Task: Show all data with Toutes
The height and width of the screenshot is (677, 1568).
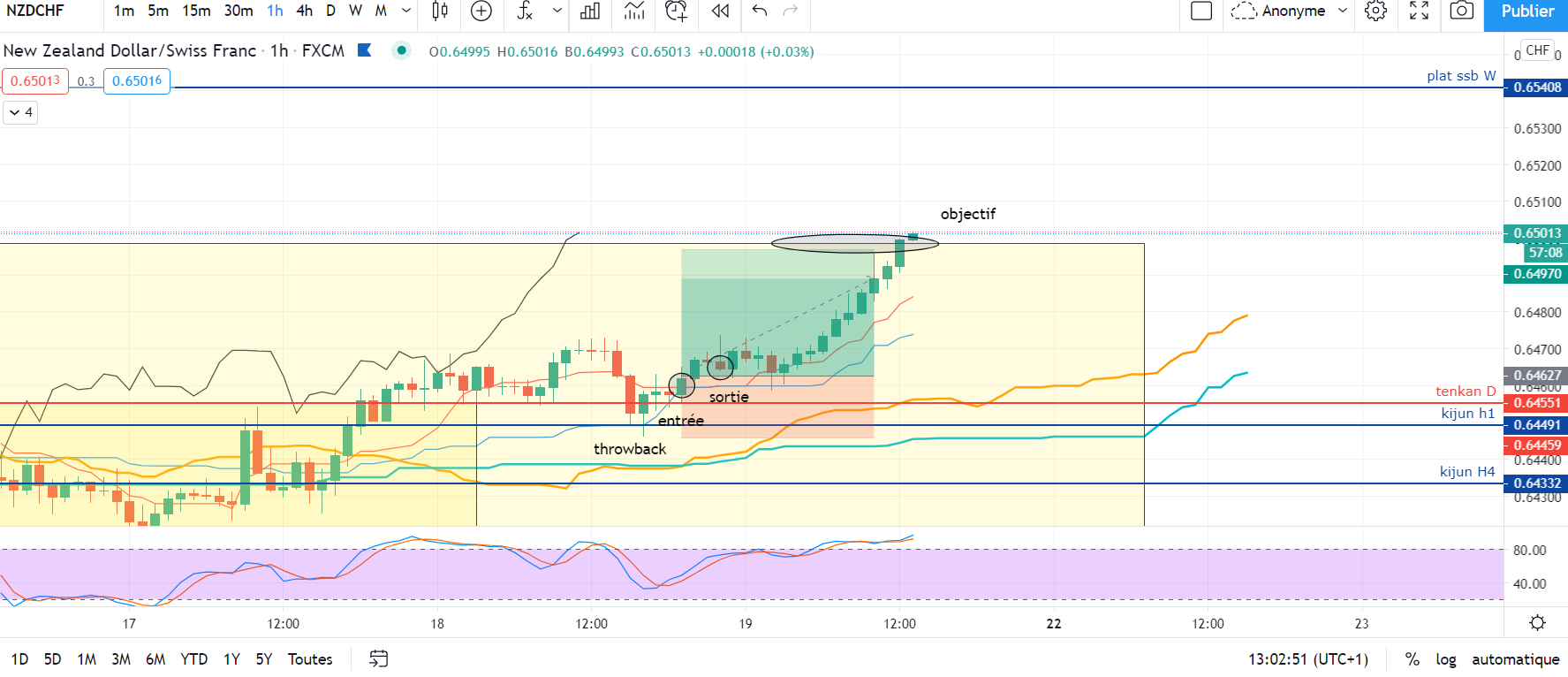Action: point(310,659)
